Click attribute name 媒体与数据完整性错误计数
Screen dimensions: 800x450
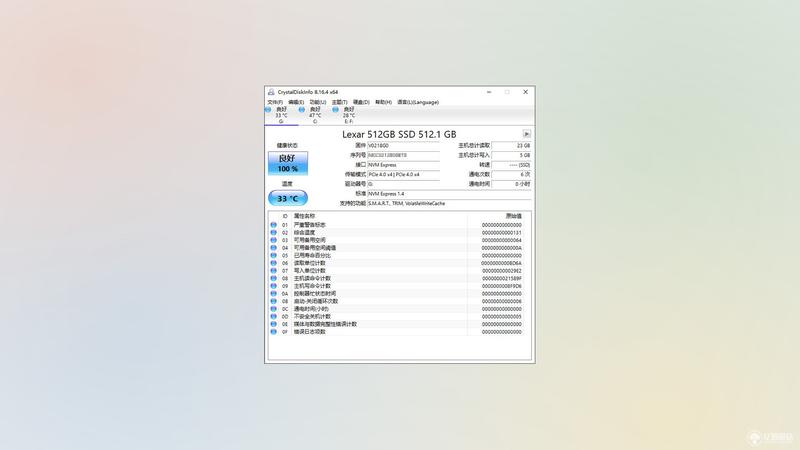[x=326, y=324]
